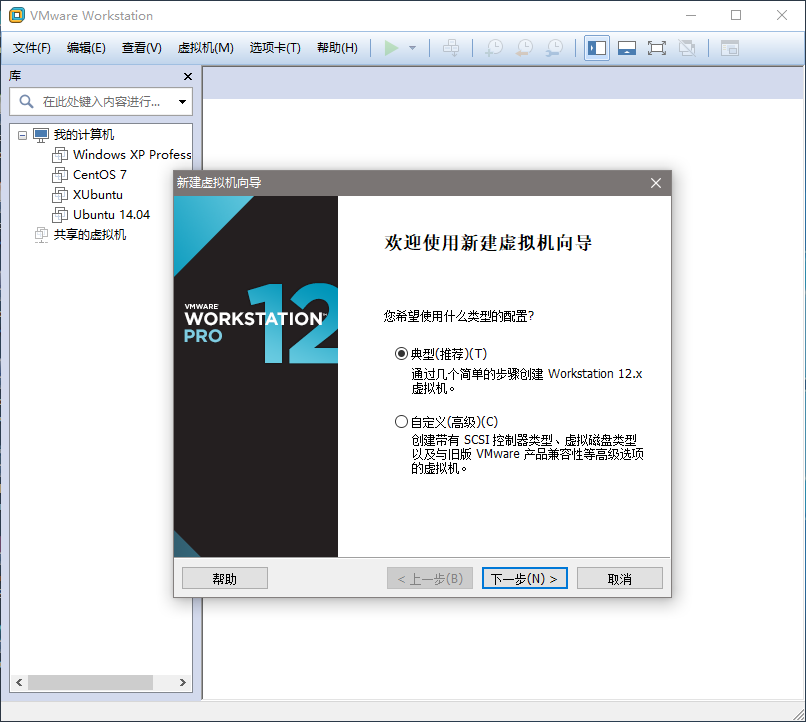Image resolution: width=806 pixels, height=722 pixels.
Task: Open the Snapshot Manager wrench icon
Action: click(554, 48)
